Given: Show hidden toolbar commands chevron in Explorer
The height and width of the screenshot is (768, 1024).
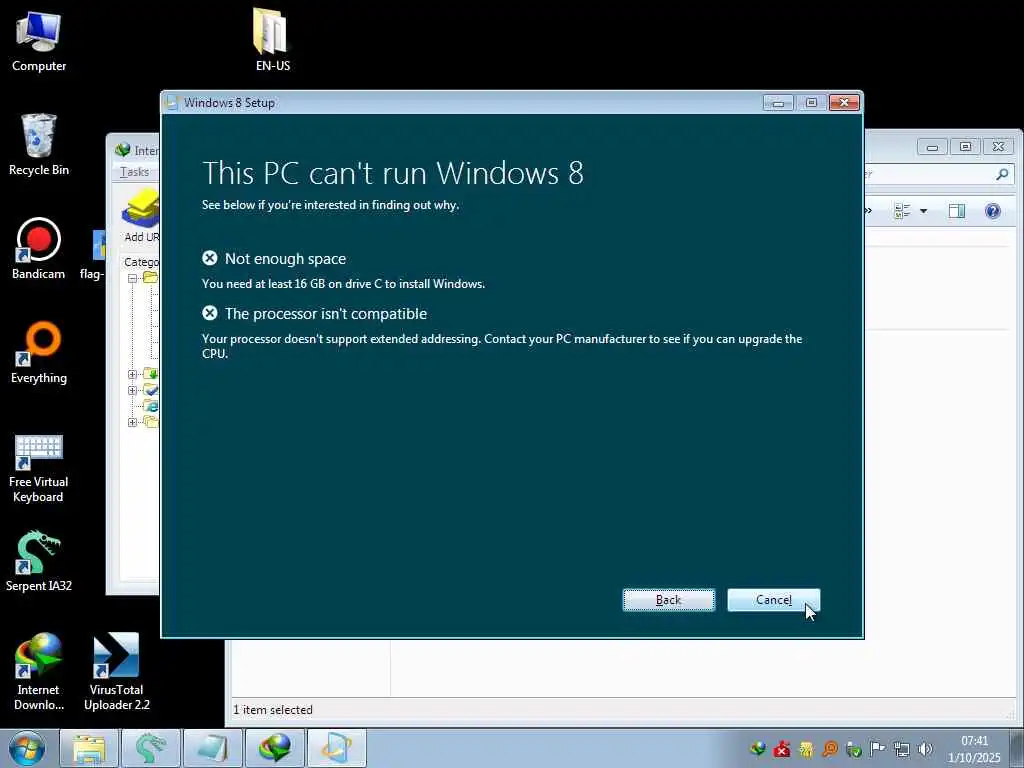Looking at the screenshot, I should coord(869,210).
